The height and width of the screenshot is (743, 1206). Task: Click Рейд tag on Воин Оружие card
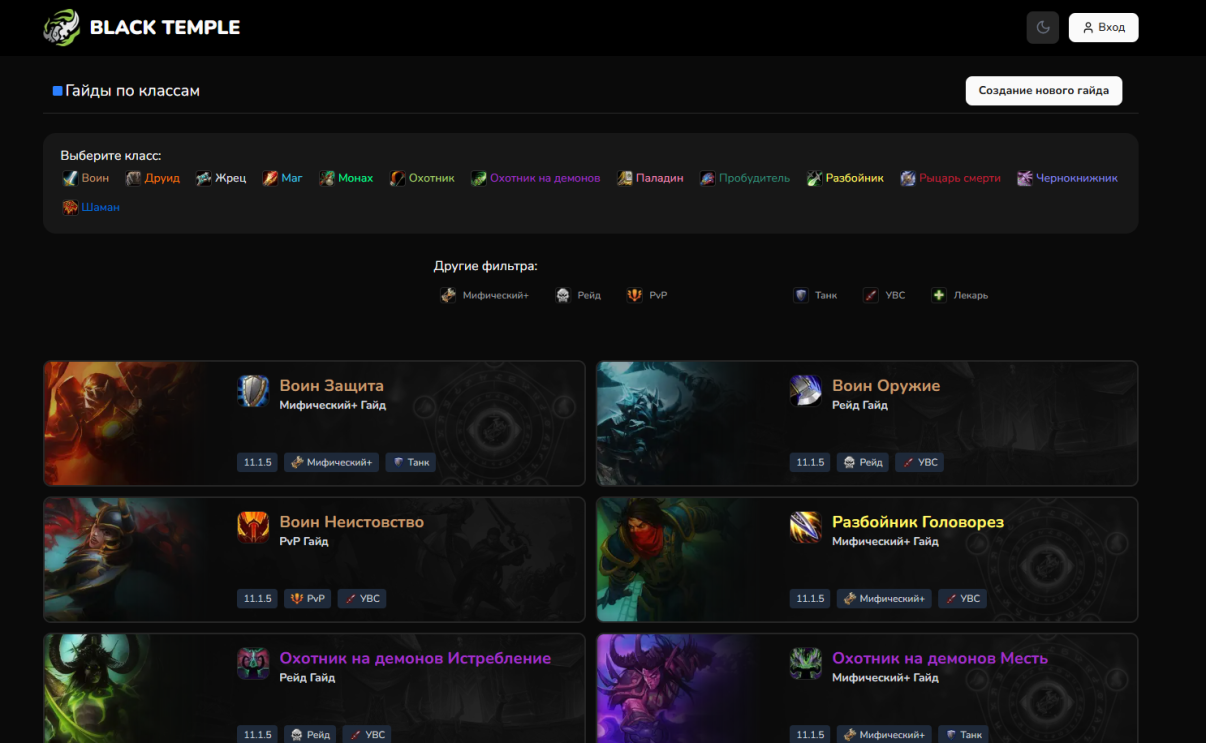(863, 462)
